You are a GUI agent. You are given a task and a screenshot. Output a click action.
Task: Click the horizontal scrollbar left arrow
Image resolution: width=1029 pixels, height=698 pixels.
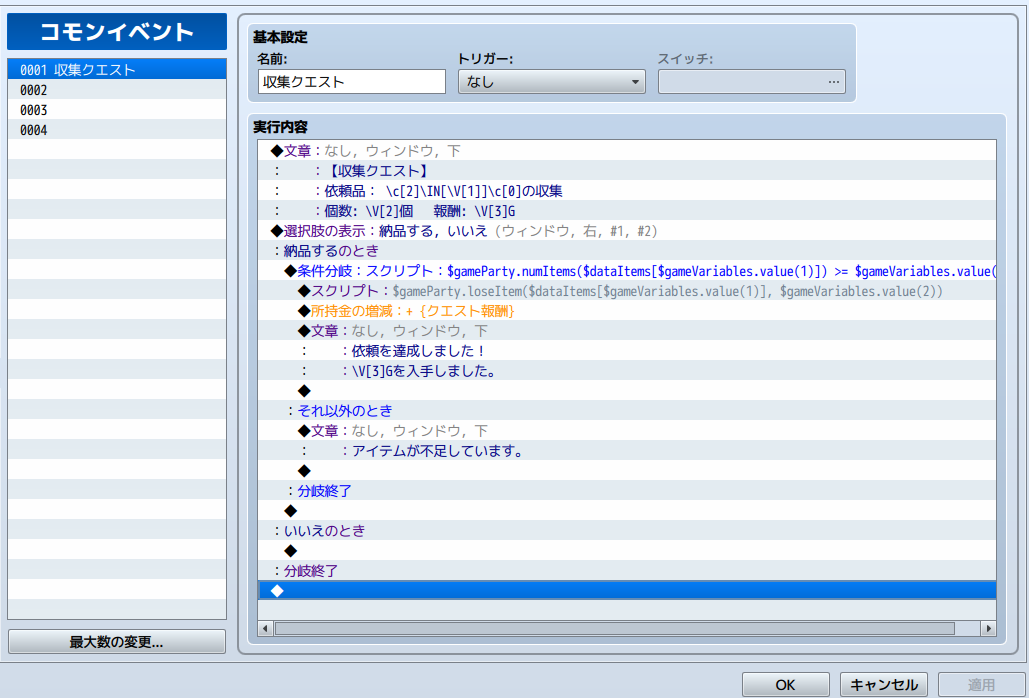265,628
